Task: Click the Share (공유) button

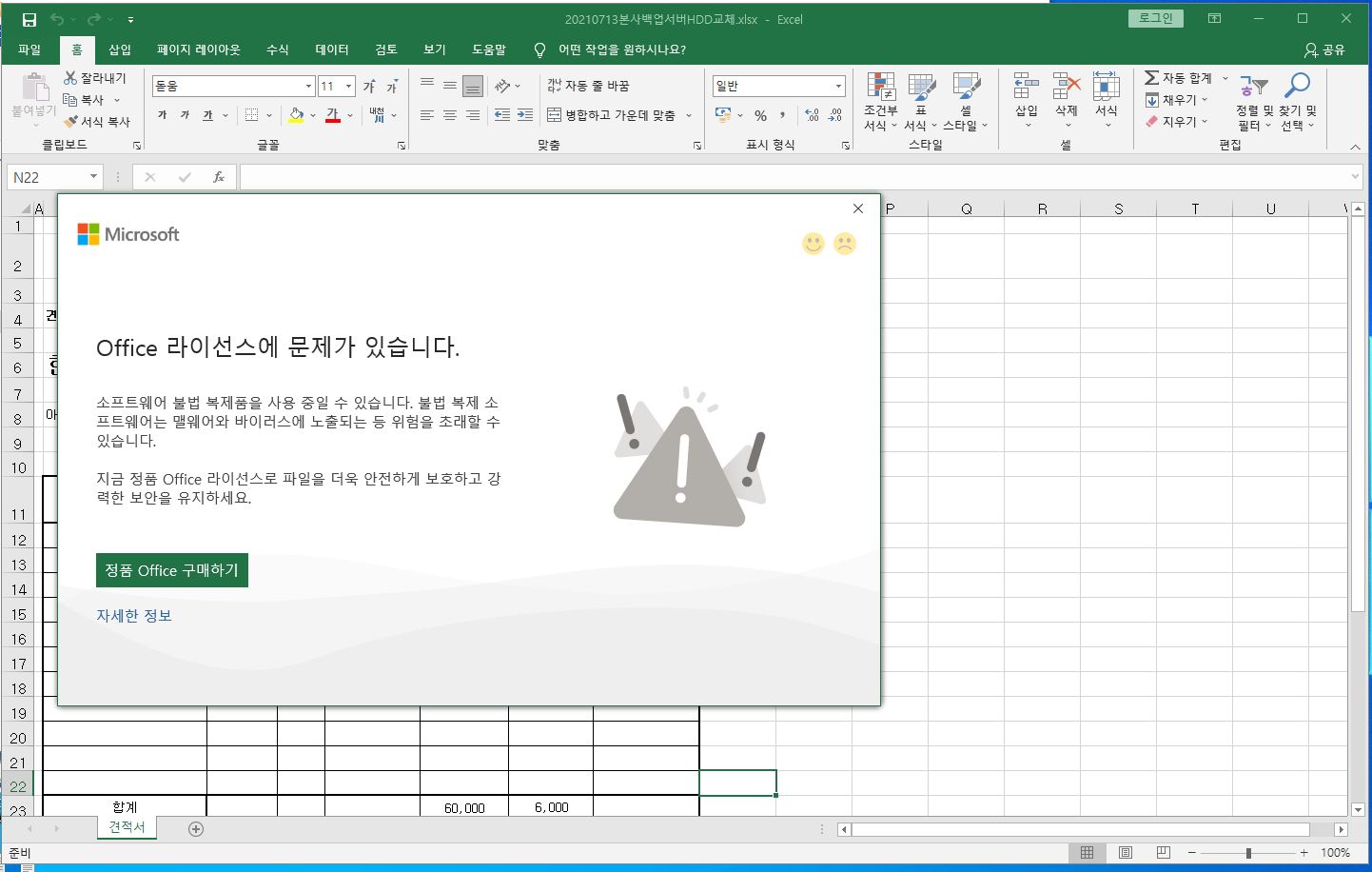Action: [1324, 50]
